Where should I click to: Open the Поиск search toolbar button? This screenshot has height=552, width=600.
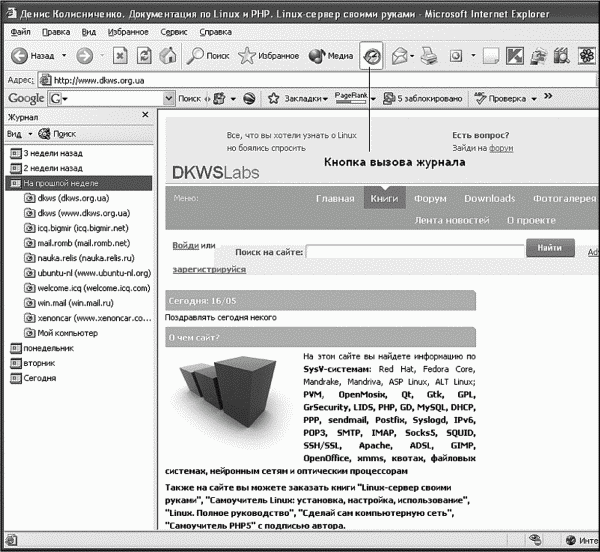pyautogui.click(x=208, y=56)
